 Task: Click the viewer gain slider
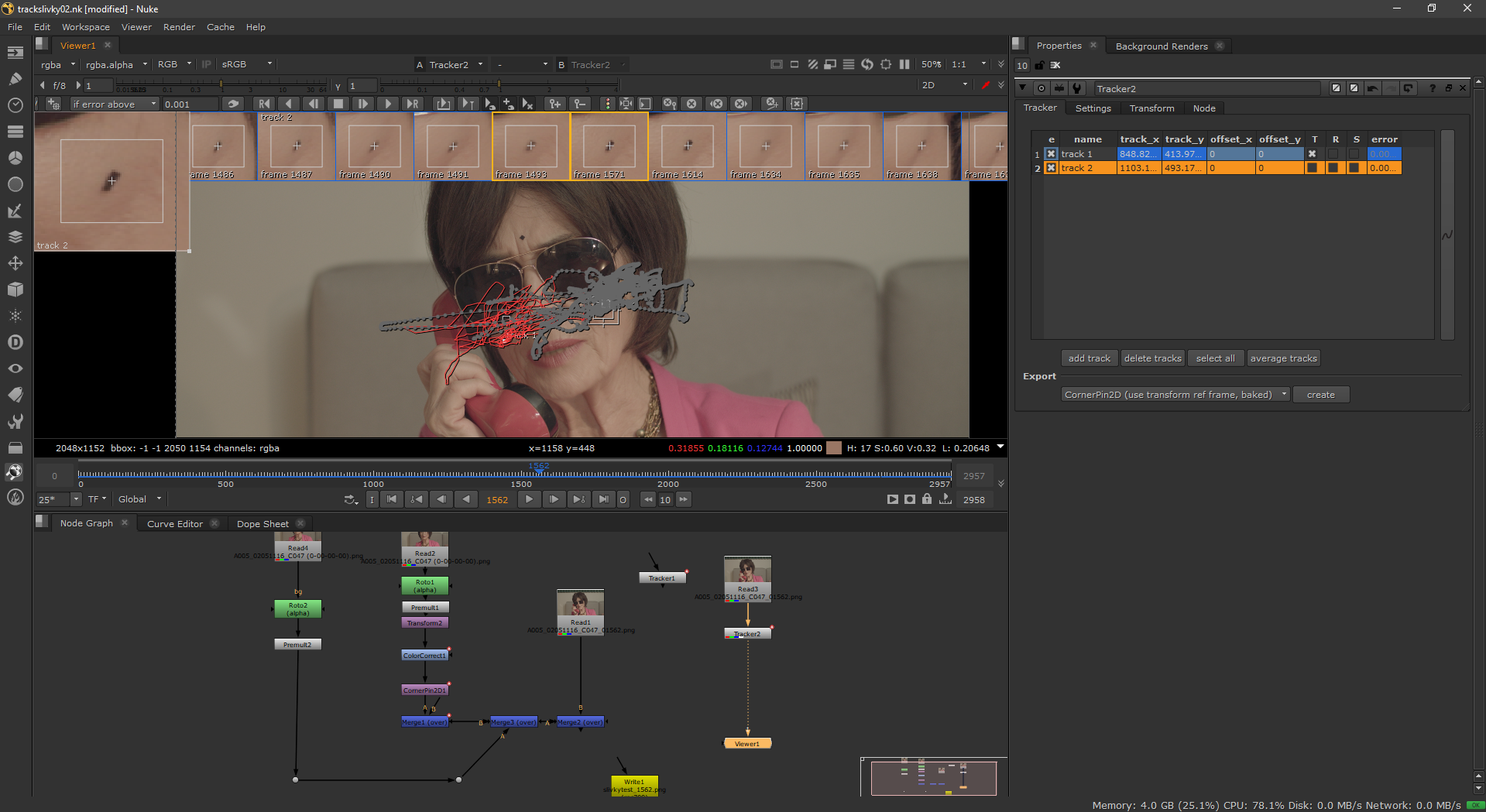[x=222, y=83]
